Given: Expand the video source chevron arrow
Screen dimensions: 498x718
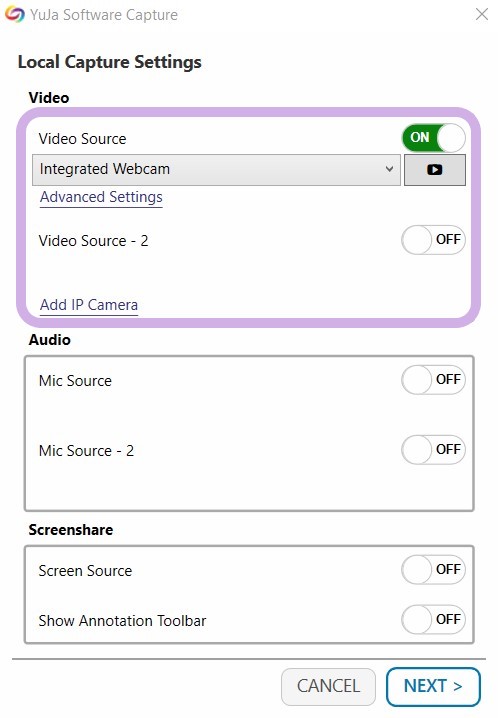Looking at the screenshot, I should click(x=389, y=169).
